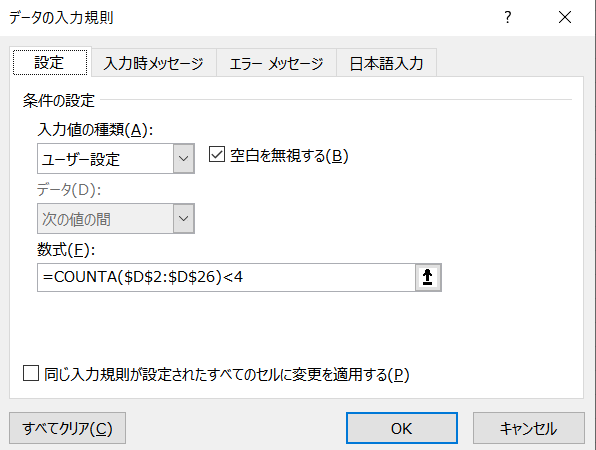596x450 pixels.
Task: Toggle the 空白を無視する checkbox
Action: [x=217, y=155]
